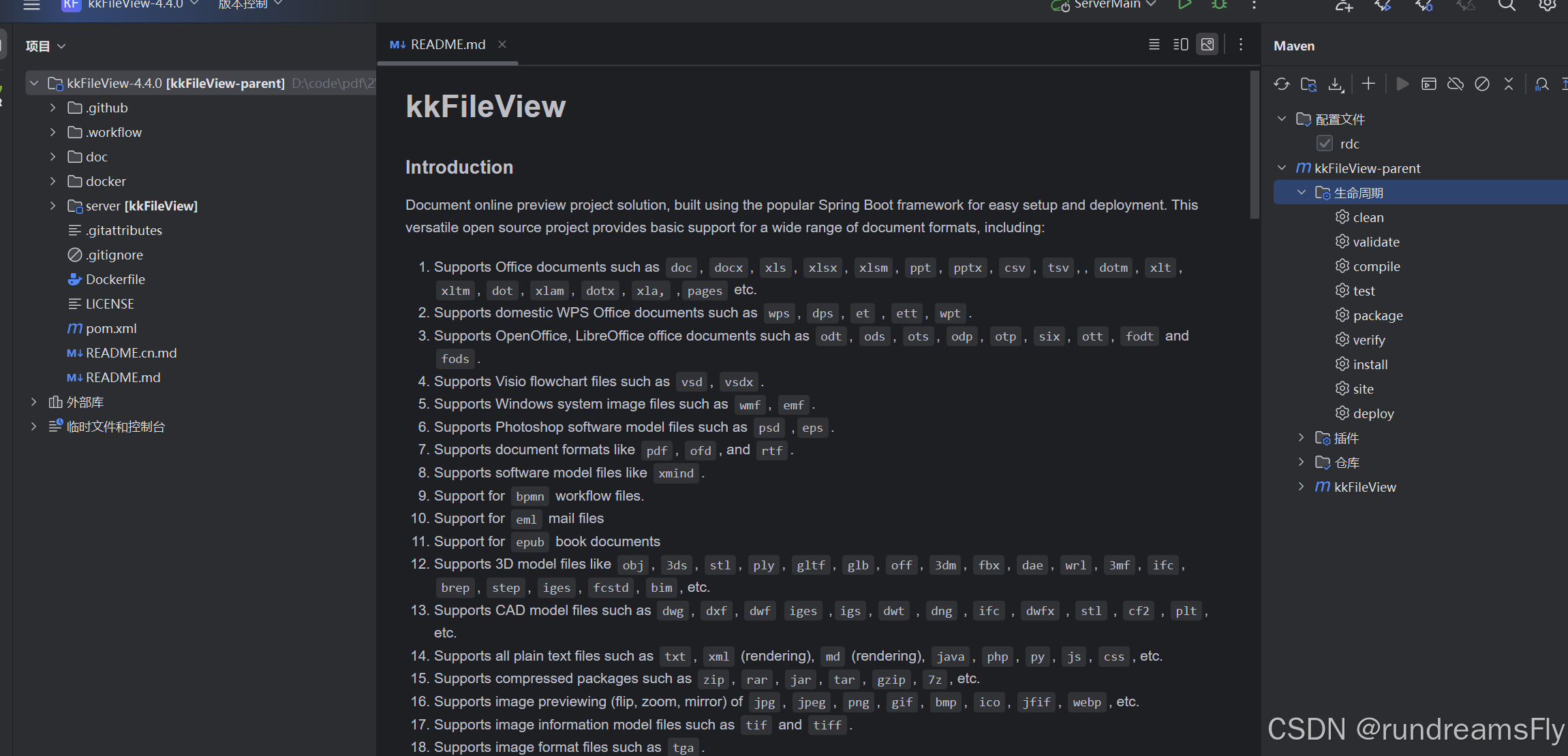Reload all Maven projects

[1282, 84]
